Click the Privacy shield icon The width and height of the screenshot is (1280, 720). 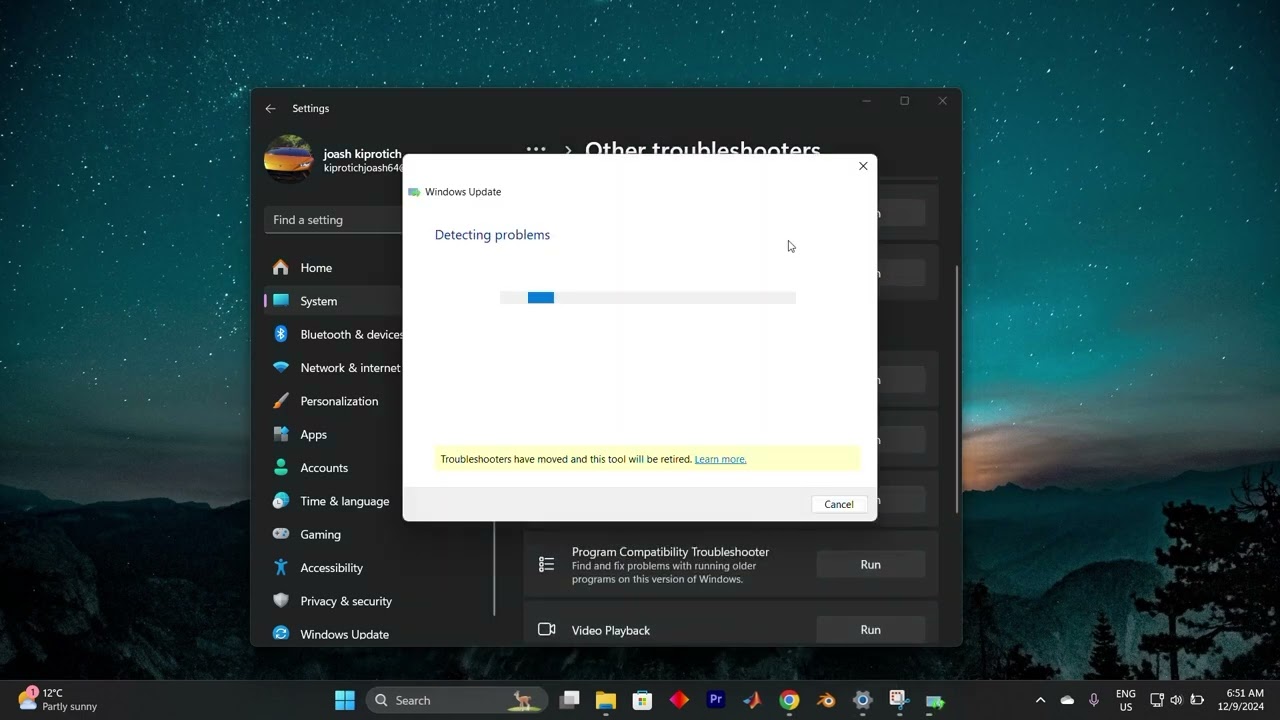point(281,601)
